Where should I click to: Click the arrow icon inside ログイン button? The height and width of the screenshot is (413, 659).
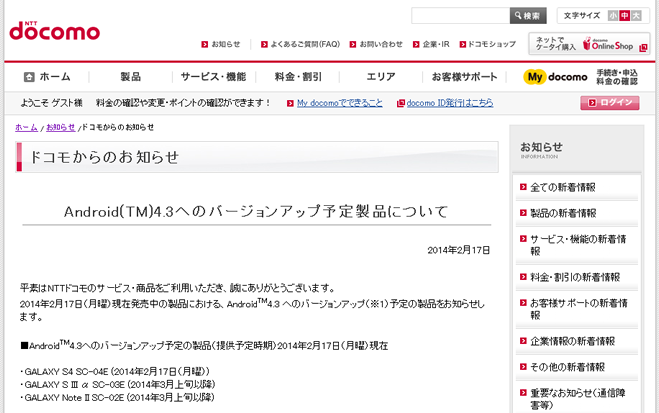click(x=592, y=103)
